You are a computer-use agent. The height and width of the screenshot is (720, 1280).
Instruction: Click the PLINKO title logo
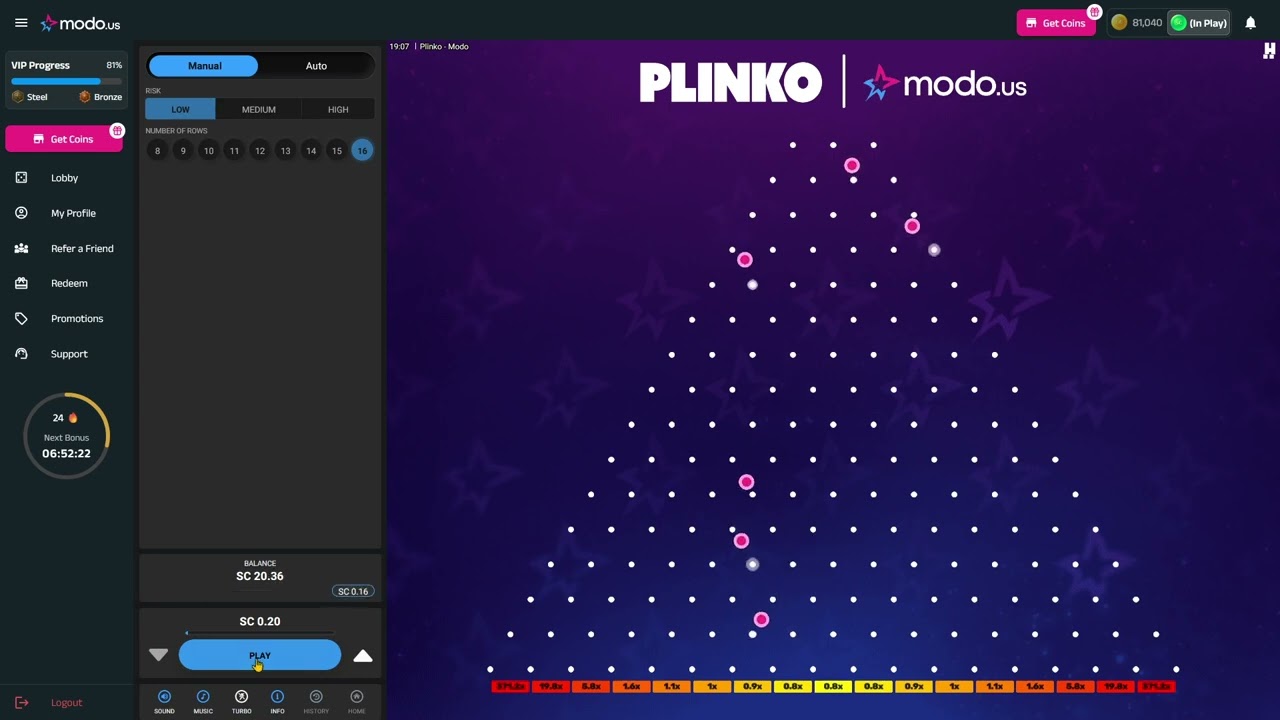731,83
